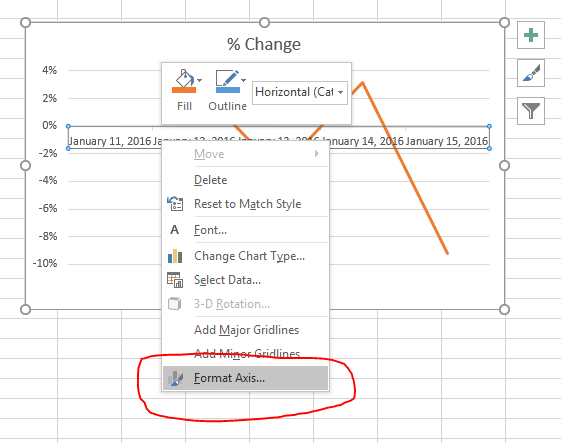
Task: Click the 0% vertical axis label
Action: 50,125
